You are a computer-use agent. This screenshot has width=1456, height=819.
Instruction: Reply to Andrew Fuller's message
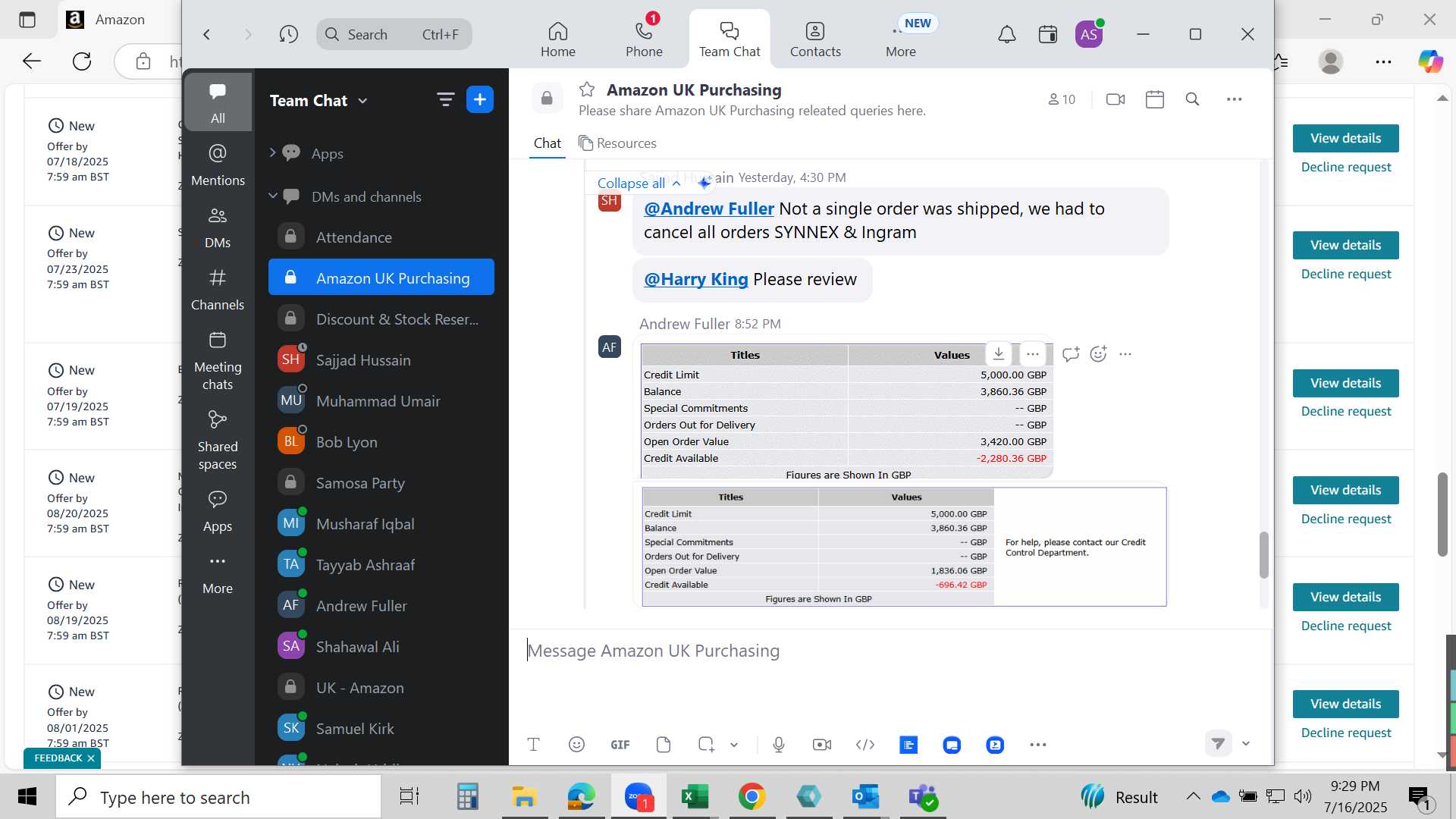pyautogui.click(x=1070, y=353)
